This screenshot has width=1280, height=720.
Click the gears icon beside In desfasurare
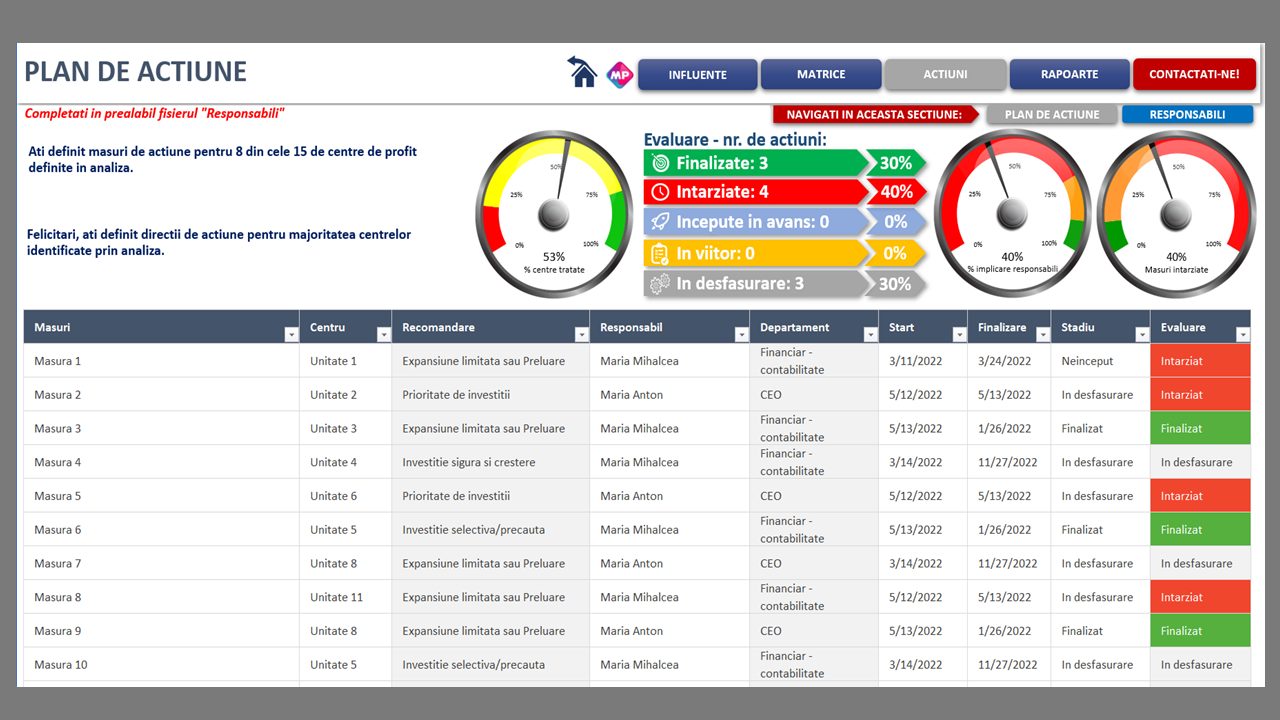660,284
